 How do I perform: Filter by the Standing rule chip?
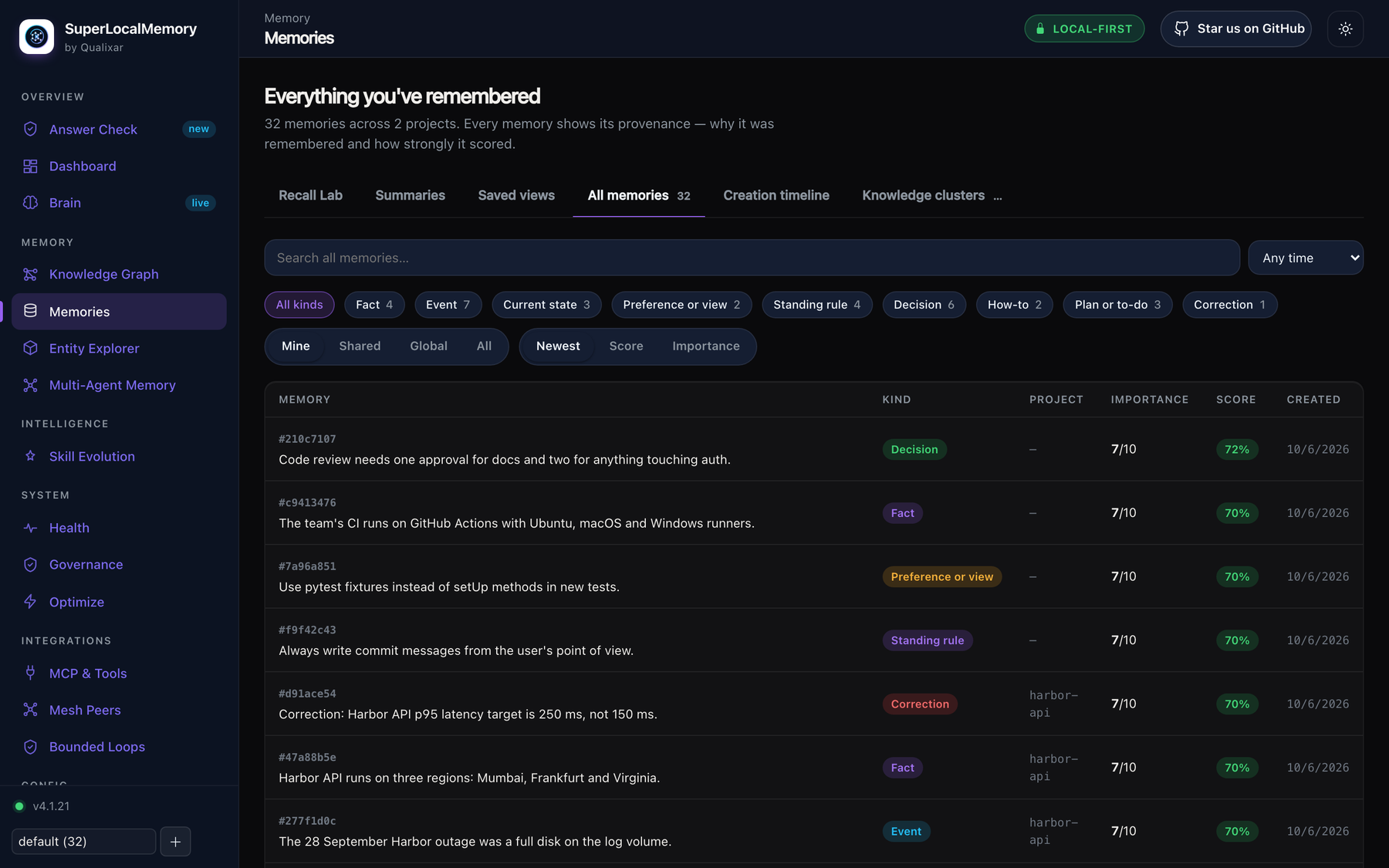tap(816, 305)
